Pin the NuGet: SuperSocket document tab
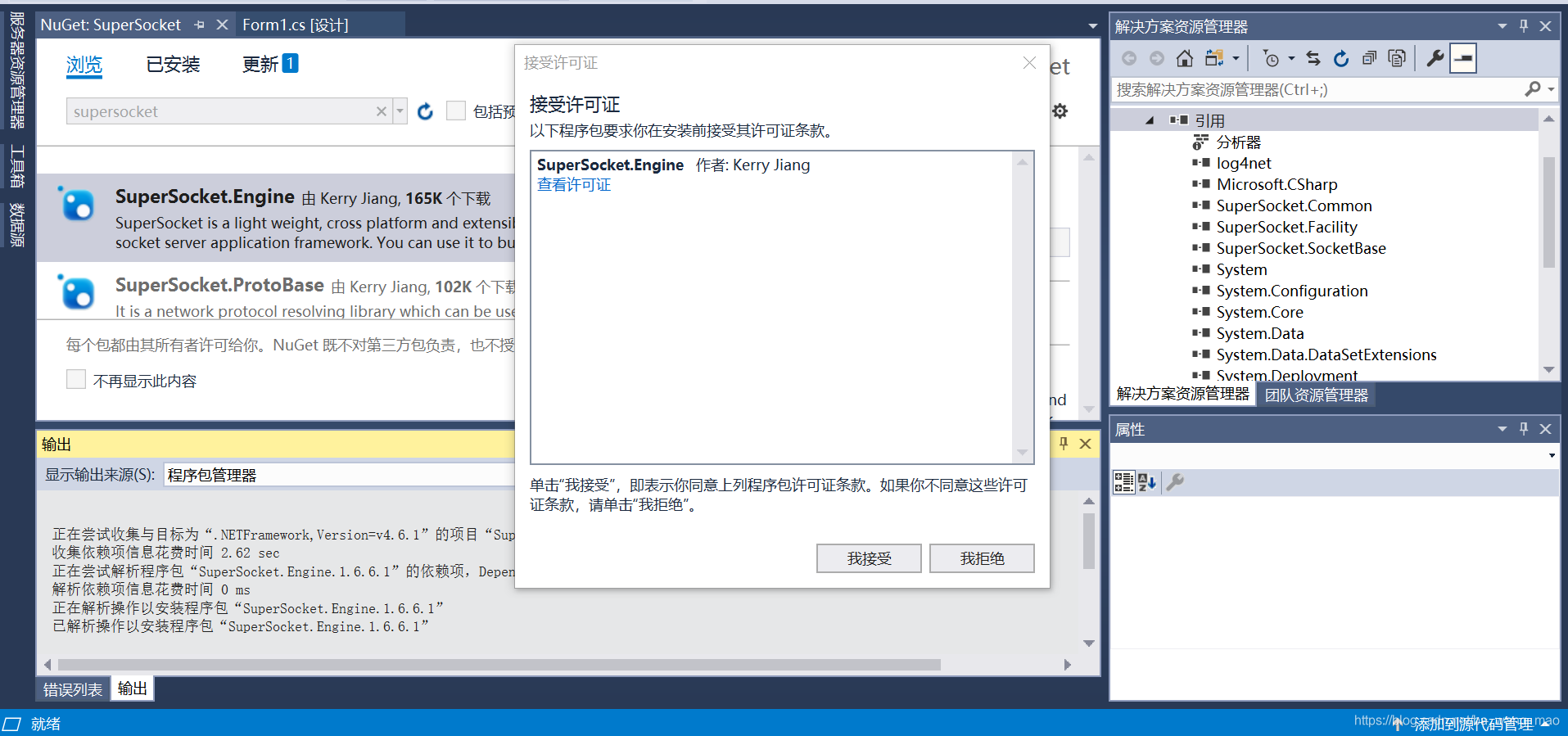 pos(199,25)
